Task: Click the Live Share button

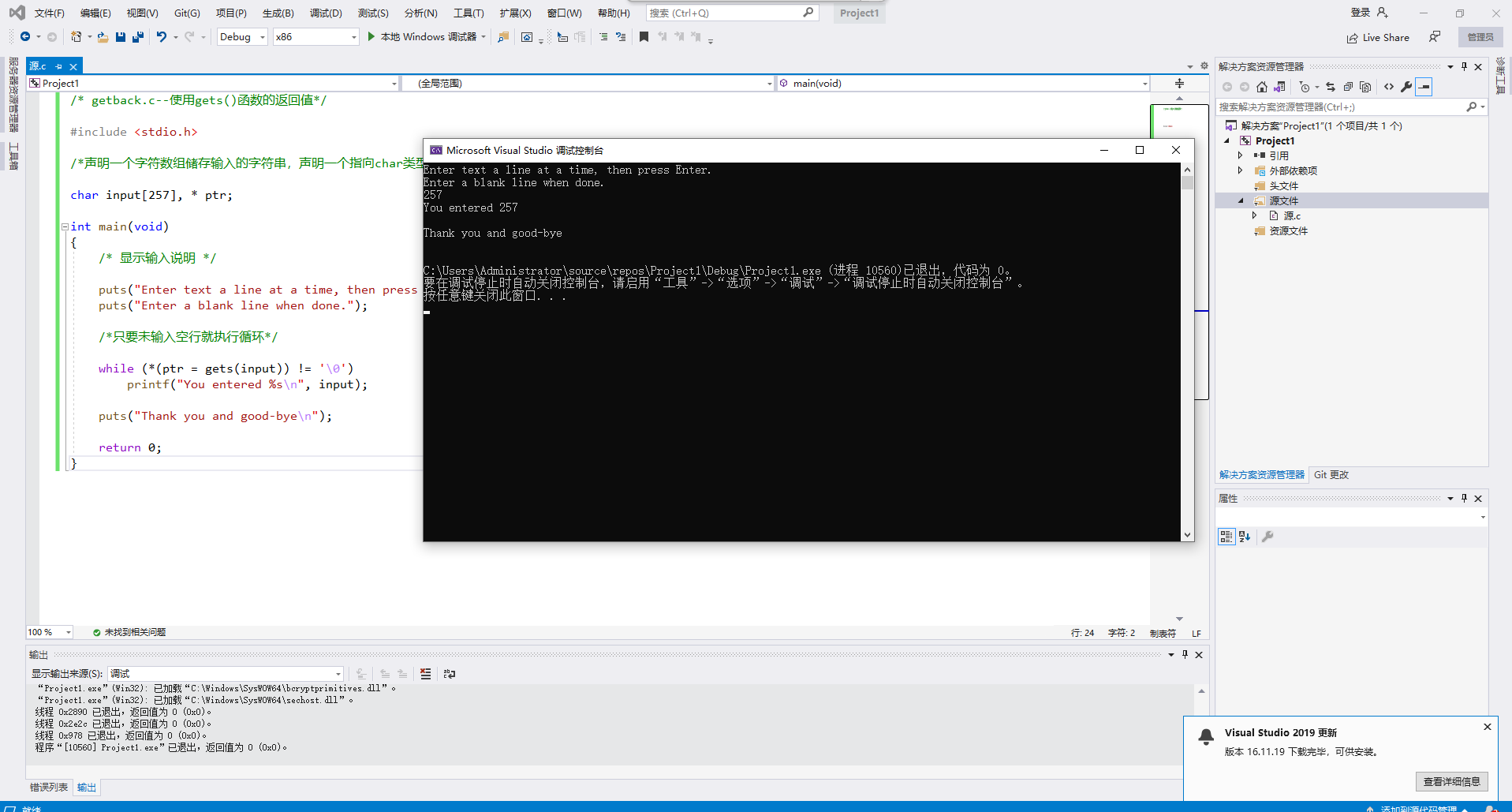Action: [1378, 37]
